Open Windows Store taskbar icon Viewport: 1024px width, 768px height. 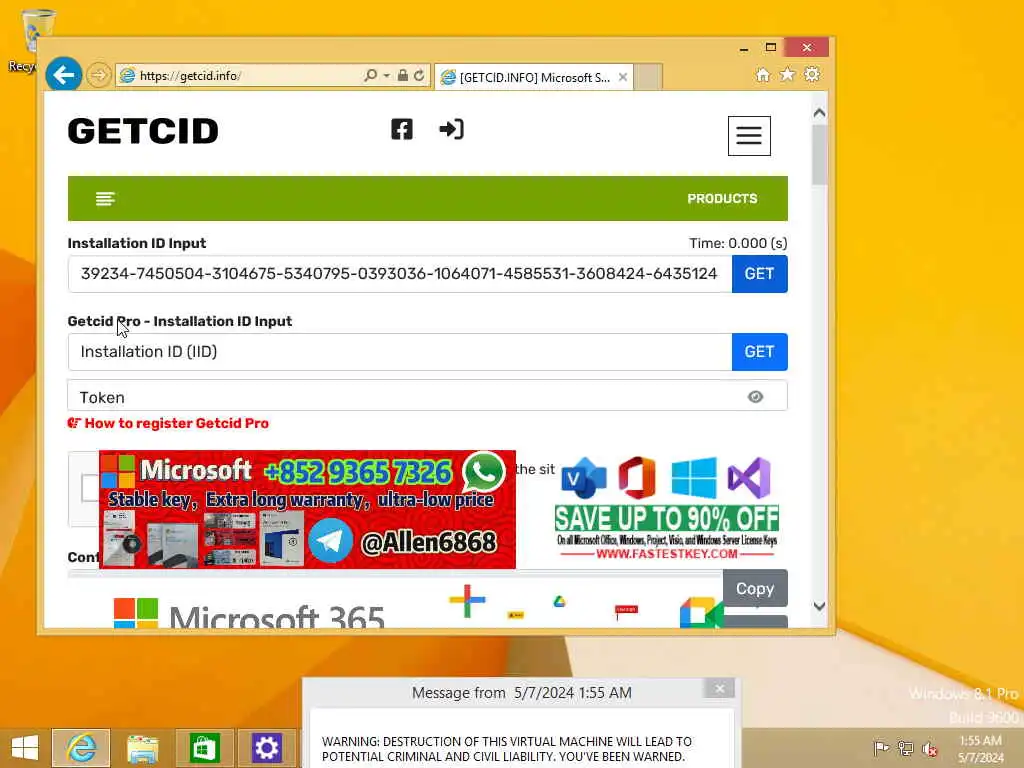(204, 748)
